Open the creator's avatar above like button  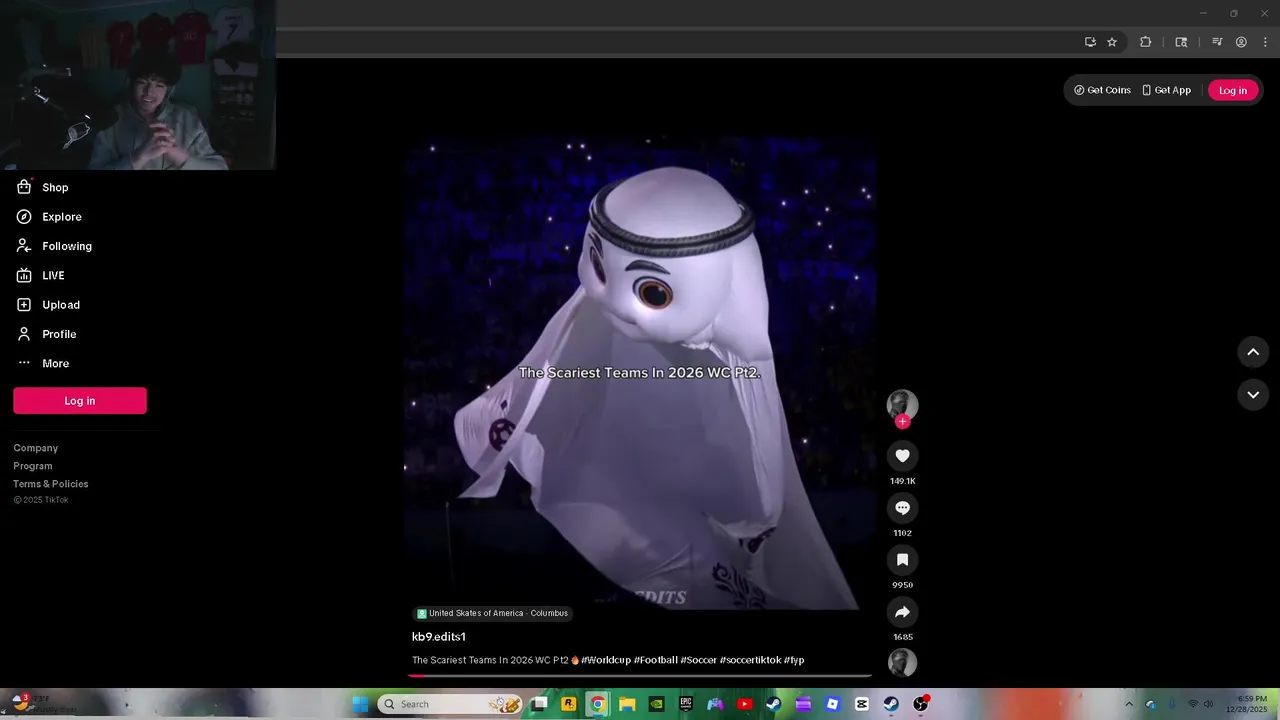[902, 403]
